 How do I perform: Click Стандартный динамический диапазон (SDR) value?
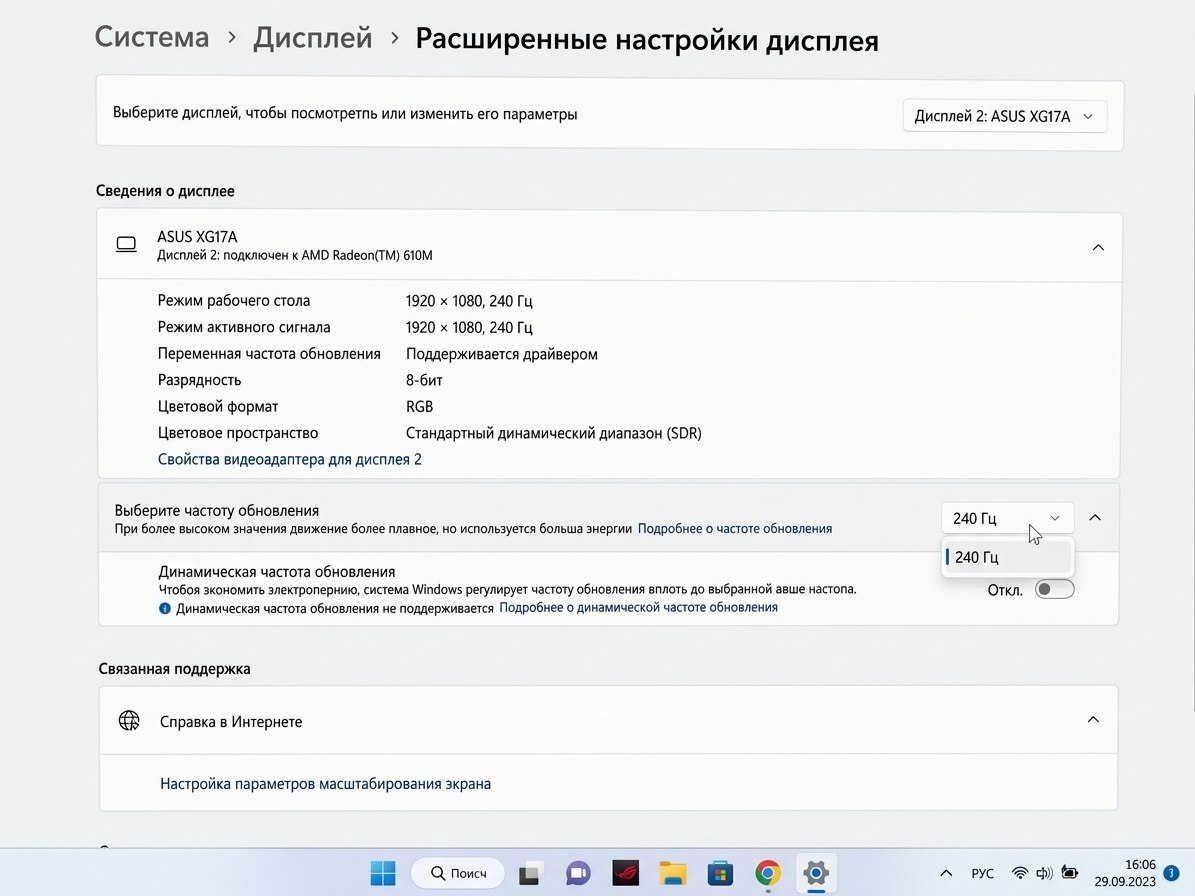[553, 433]
